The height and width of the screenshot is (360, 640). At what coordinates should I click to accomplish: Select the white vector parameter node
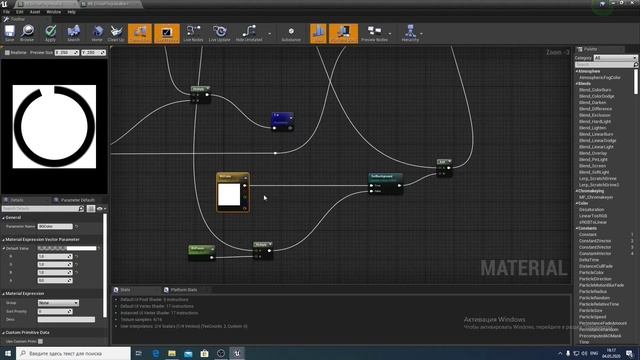(x=233, y=192)
